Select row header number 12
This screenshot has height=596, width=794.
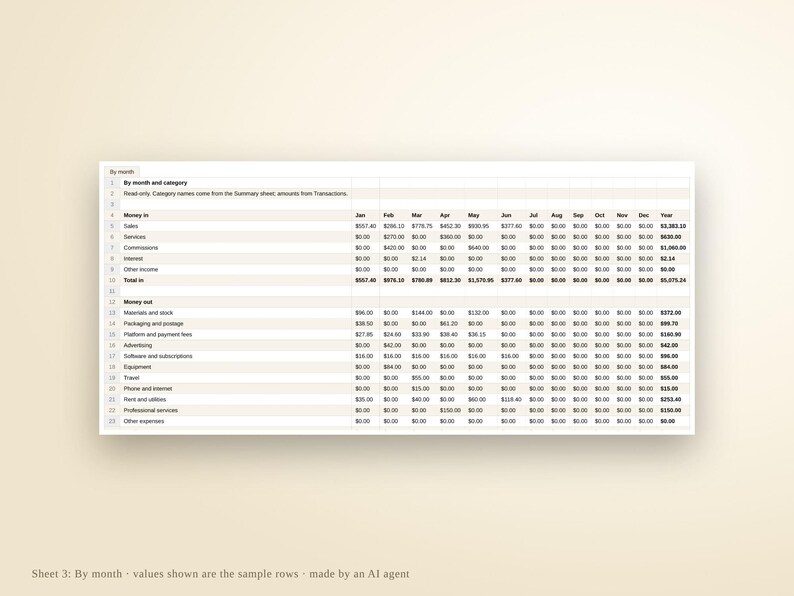point(112,302)
